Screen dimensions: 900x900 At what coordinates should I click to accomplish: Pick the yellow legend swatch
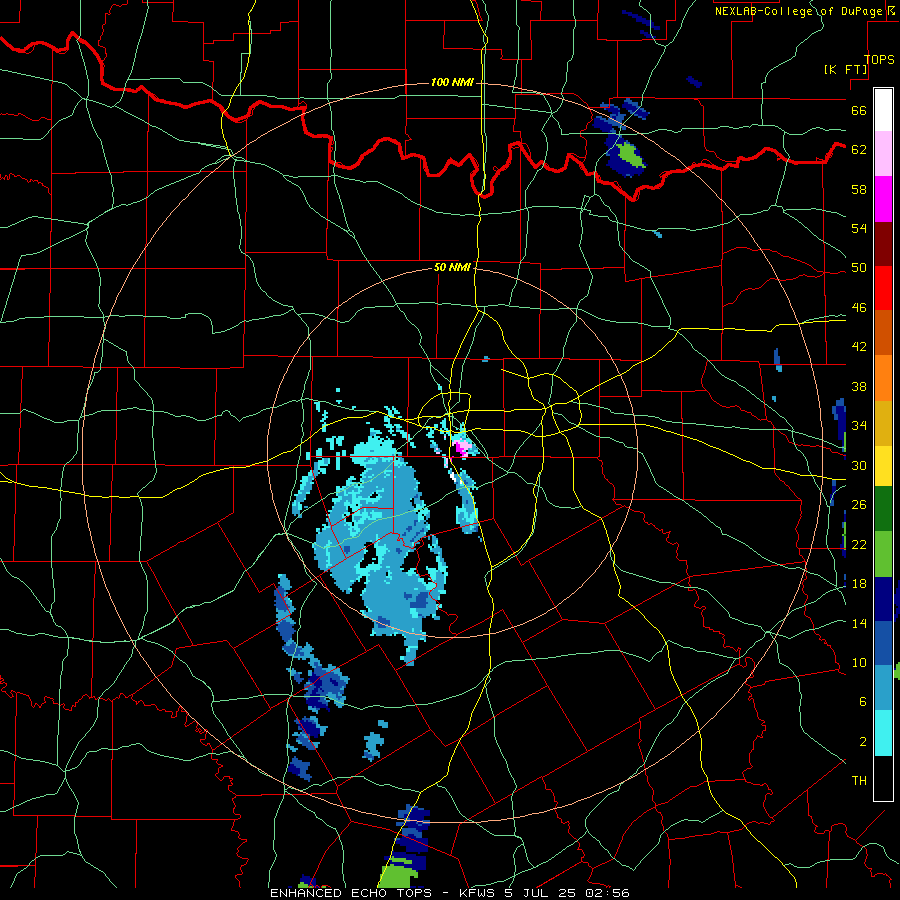pyautogui.click(x=883, y=465)
